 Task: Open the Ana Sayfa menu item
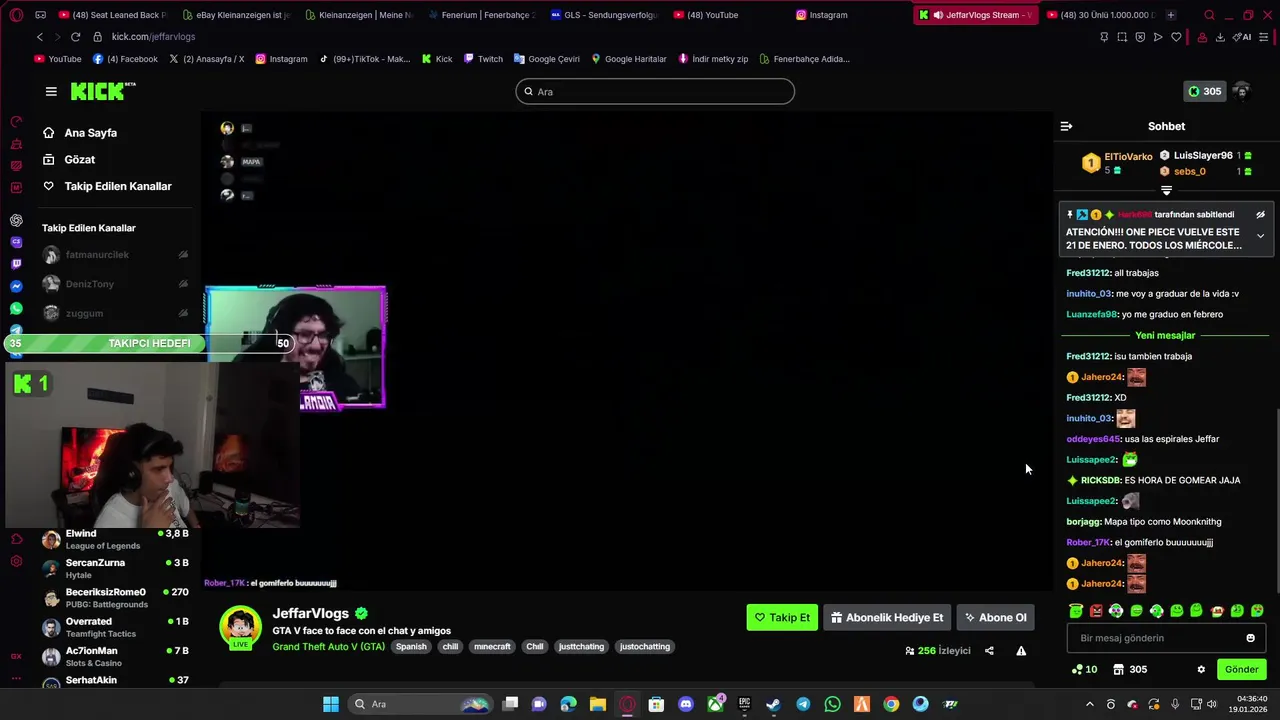click(90, 133)
